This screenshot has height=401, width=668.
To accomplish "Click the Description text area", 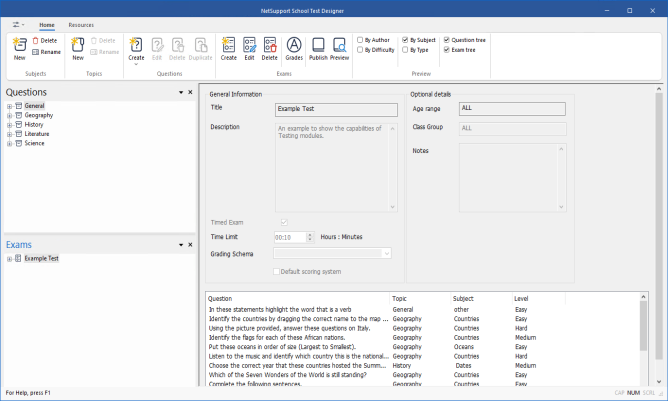I will click(336, 167).
